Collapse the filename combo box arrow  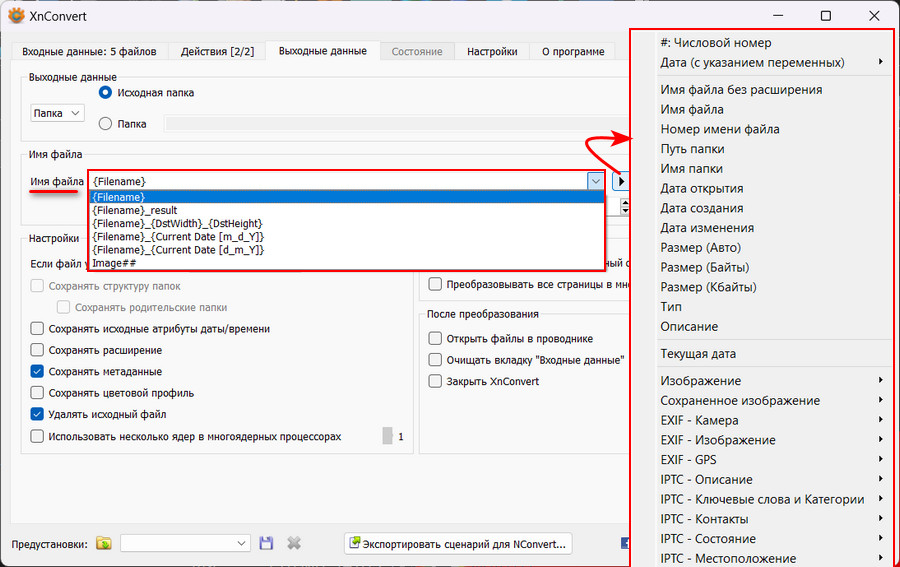pyautogui.click(x=596, y=181)
